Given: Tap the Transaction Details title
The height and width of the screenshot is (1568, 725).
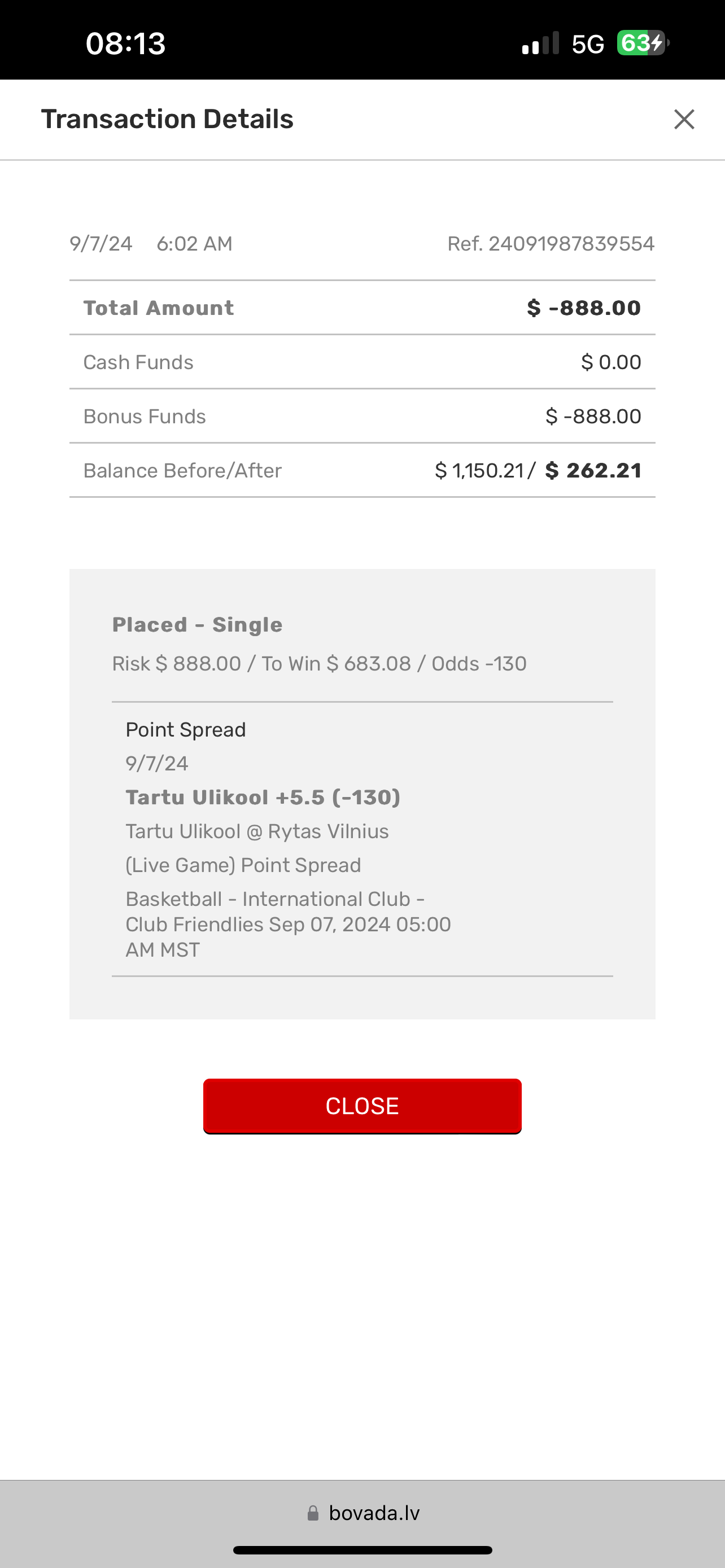Looking at the screenshot, I should point(167,119).
